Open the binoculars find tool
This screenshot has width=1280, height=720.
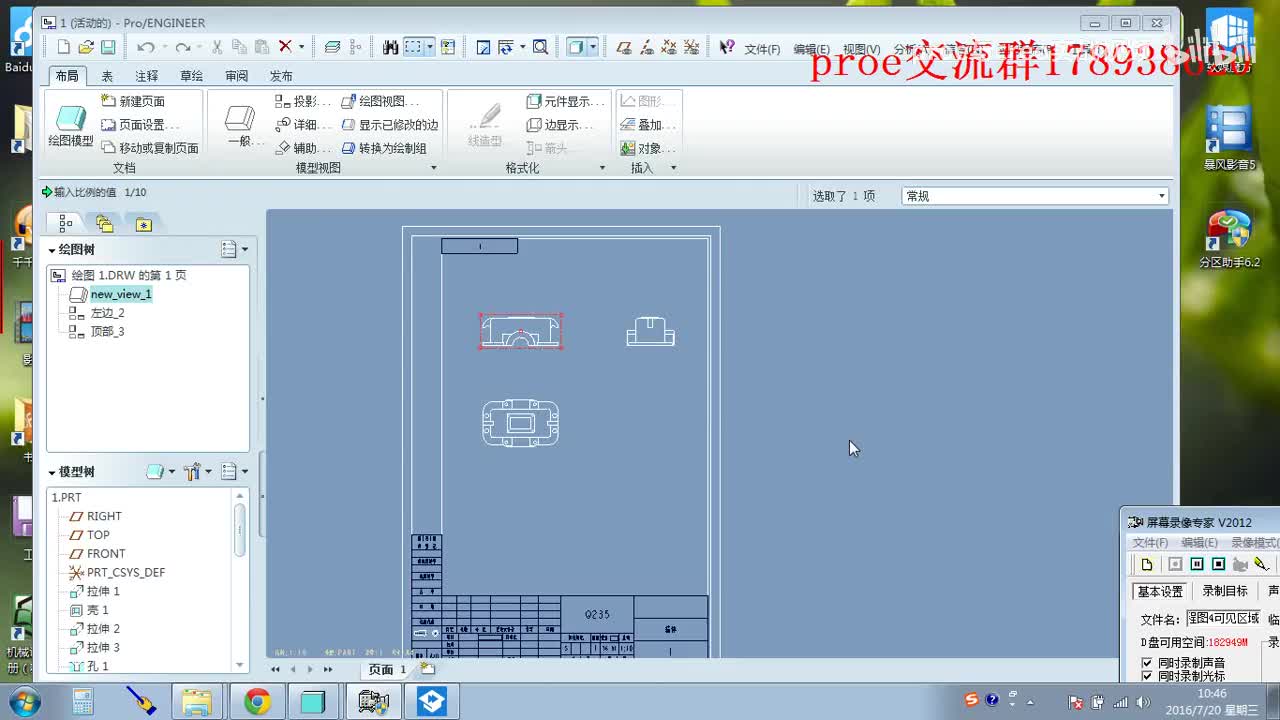point(390,47)
